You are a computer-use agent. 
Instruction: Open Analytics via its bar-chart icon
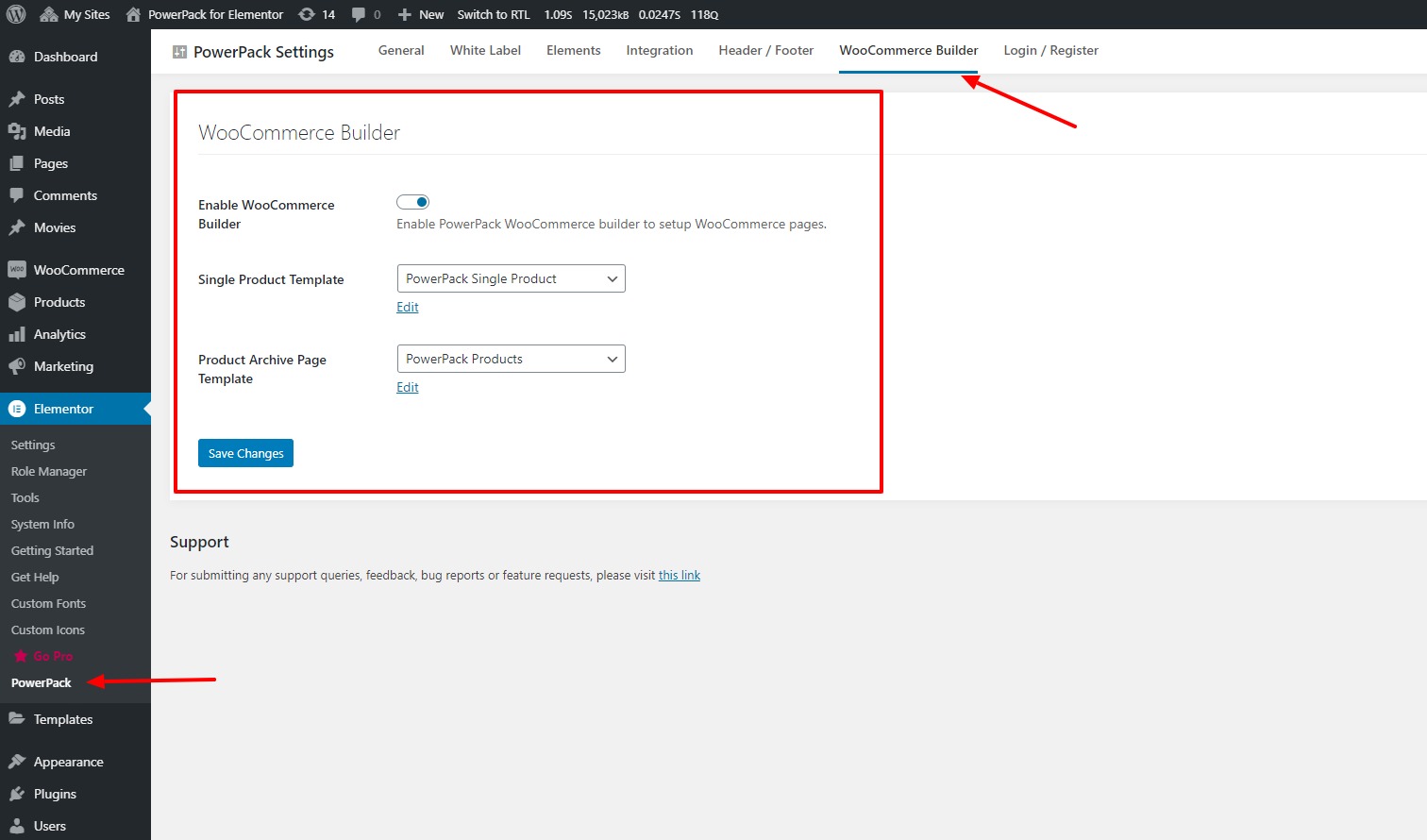[18, 334]
